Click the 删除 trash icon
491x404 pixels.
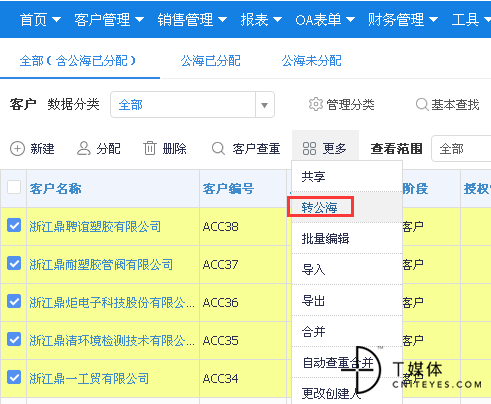pos(150,149)
